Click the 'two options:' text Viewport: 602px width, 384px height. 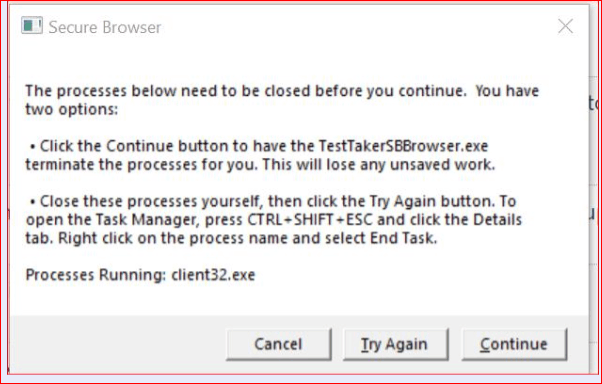click(71, 110)
